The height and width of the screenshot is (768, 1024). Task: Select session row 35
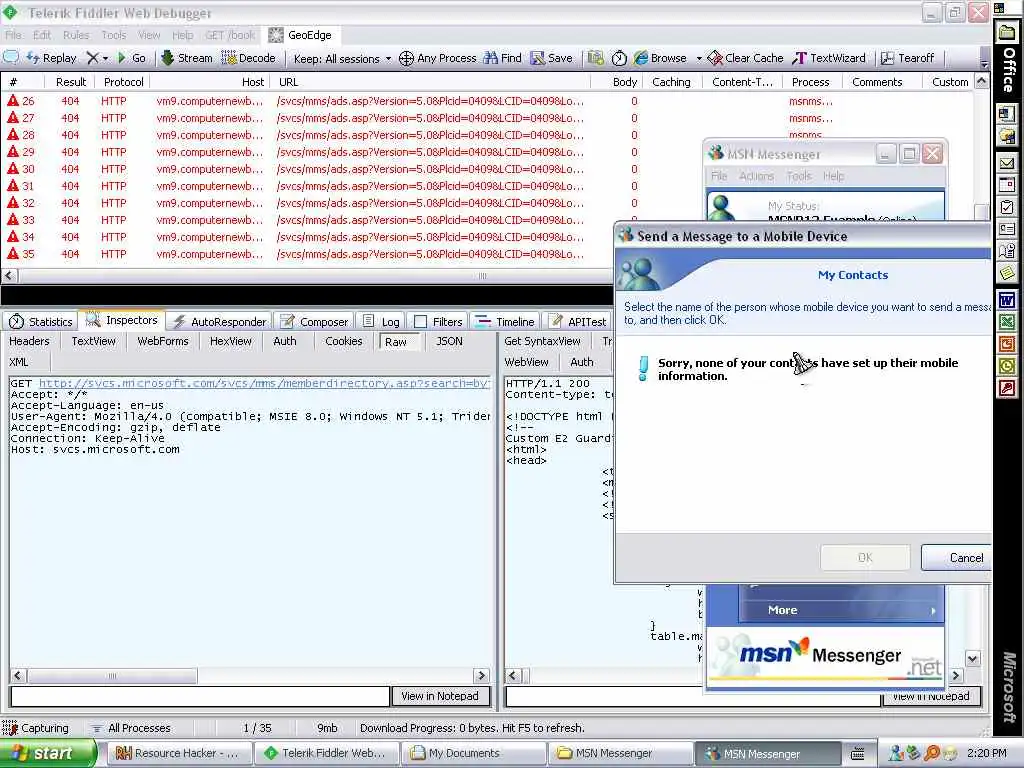307,254
